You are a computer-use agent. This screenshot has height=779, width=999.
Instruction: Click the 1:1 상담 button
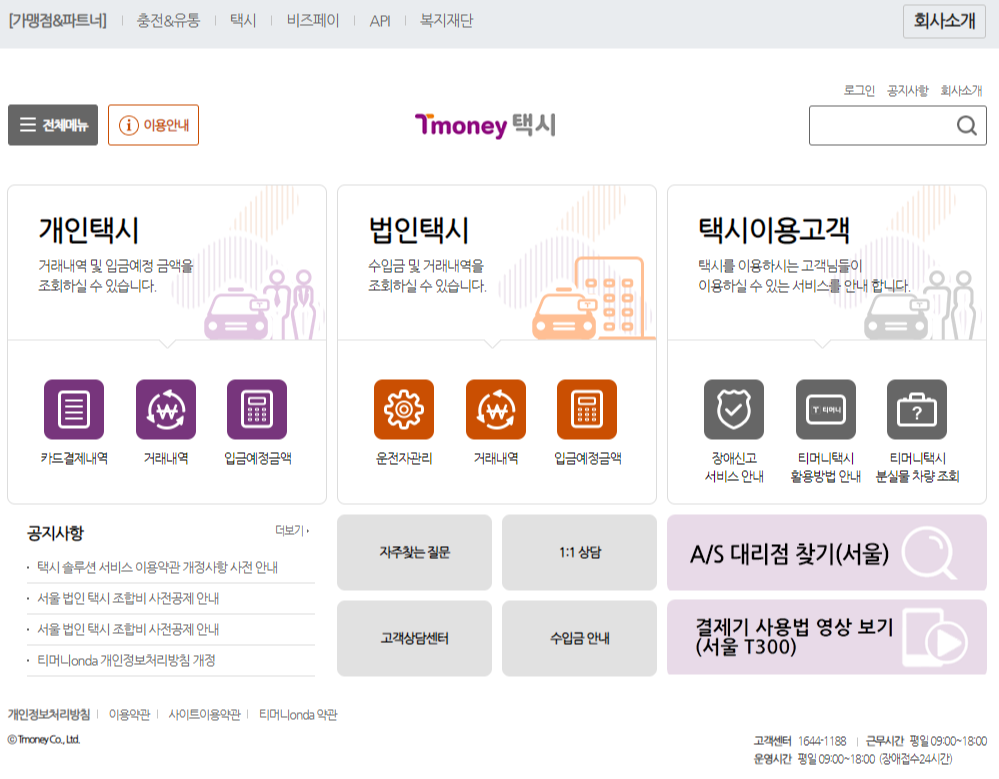(579, 552)
